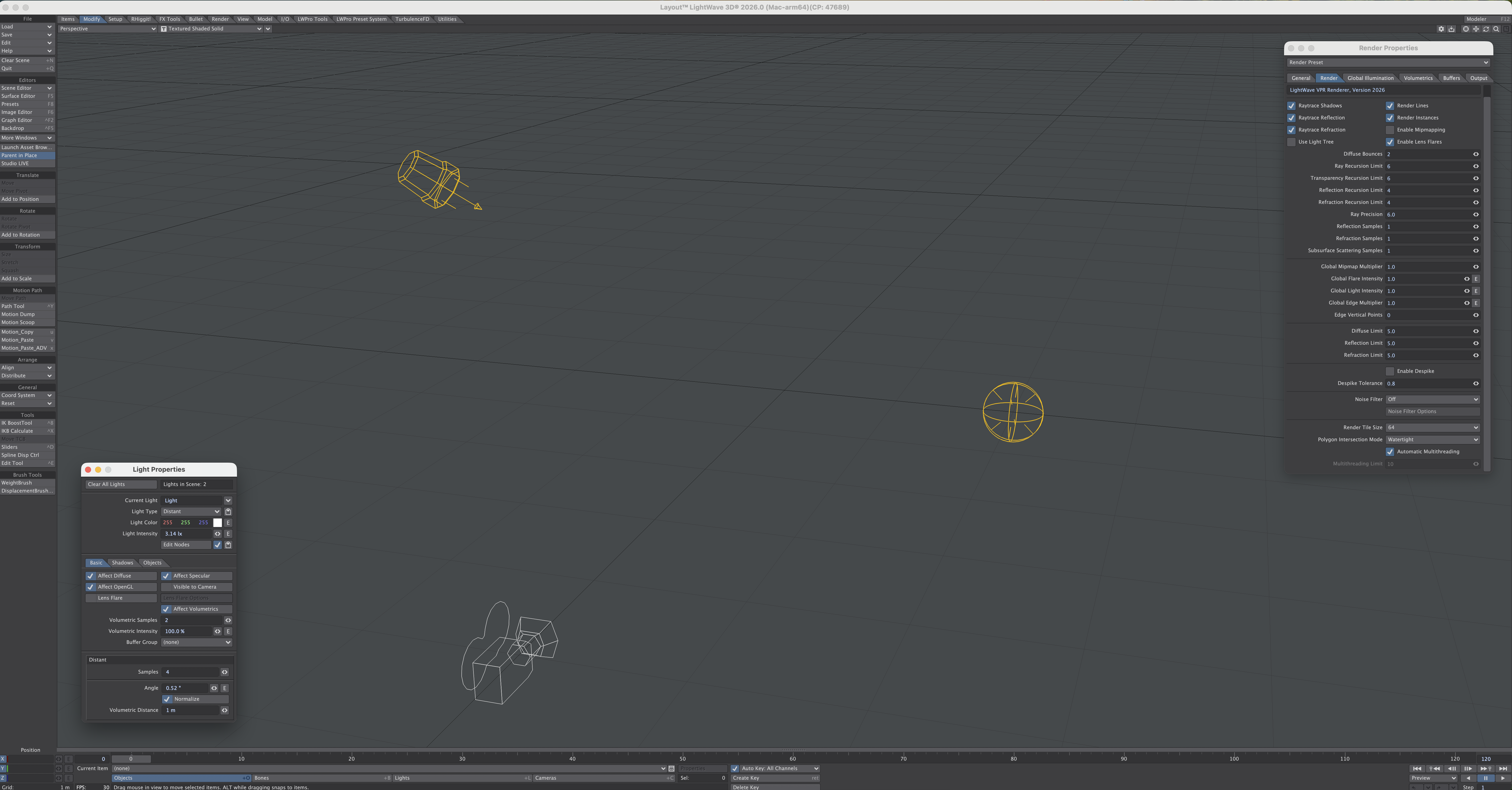
Task: Click the pause playback button
Action: pos(1486,778)
